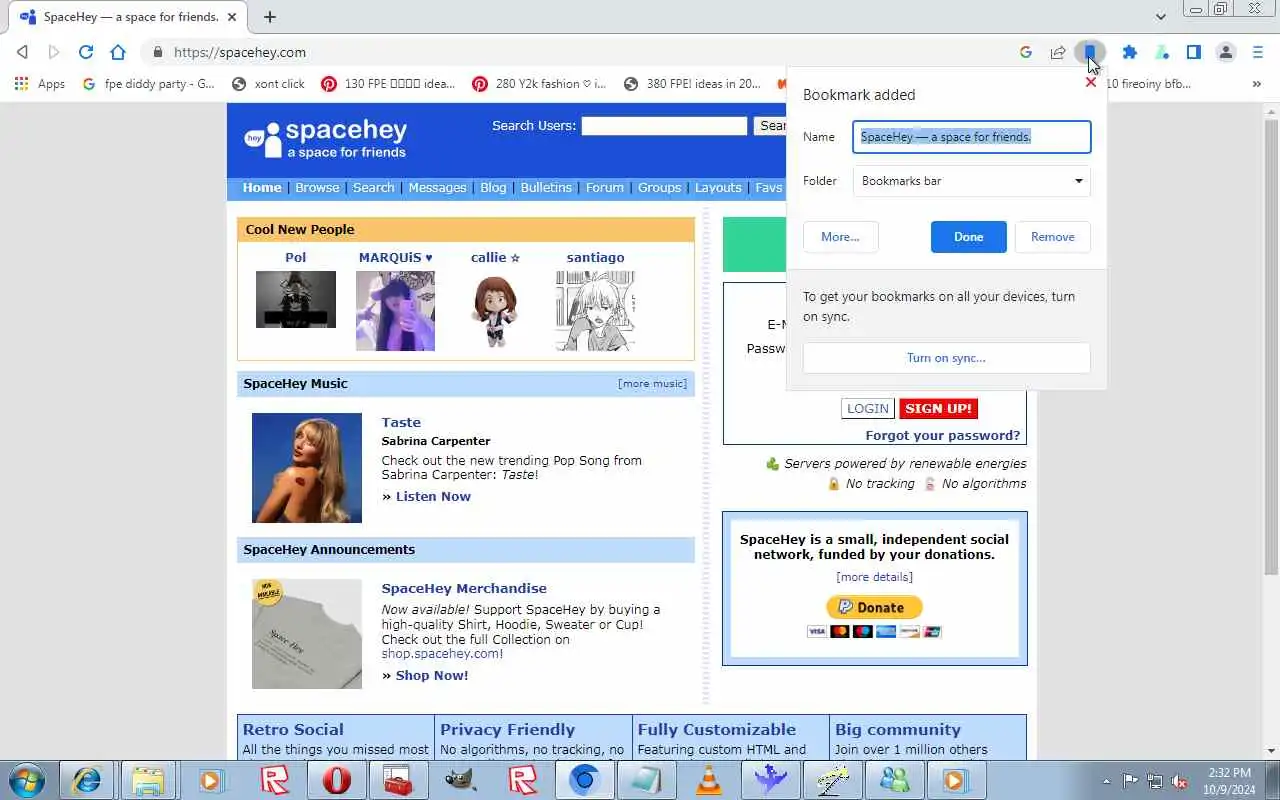The width and height of the screenshot is (1280, 800).
Task: Open Windows Start button
Action: click(x=26, y=780)
